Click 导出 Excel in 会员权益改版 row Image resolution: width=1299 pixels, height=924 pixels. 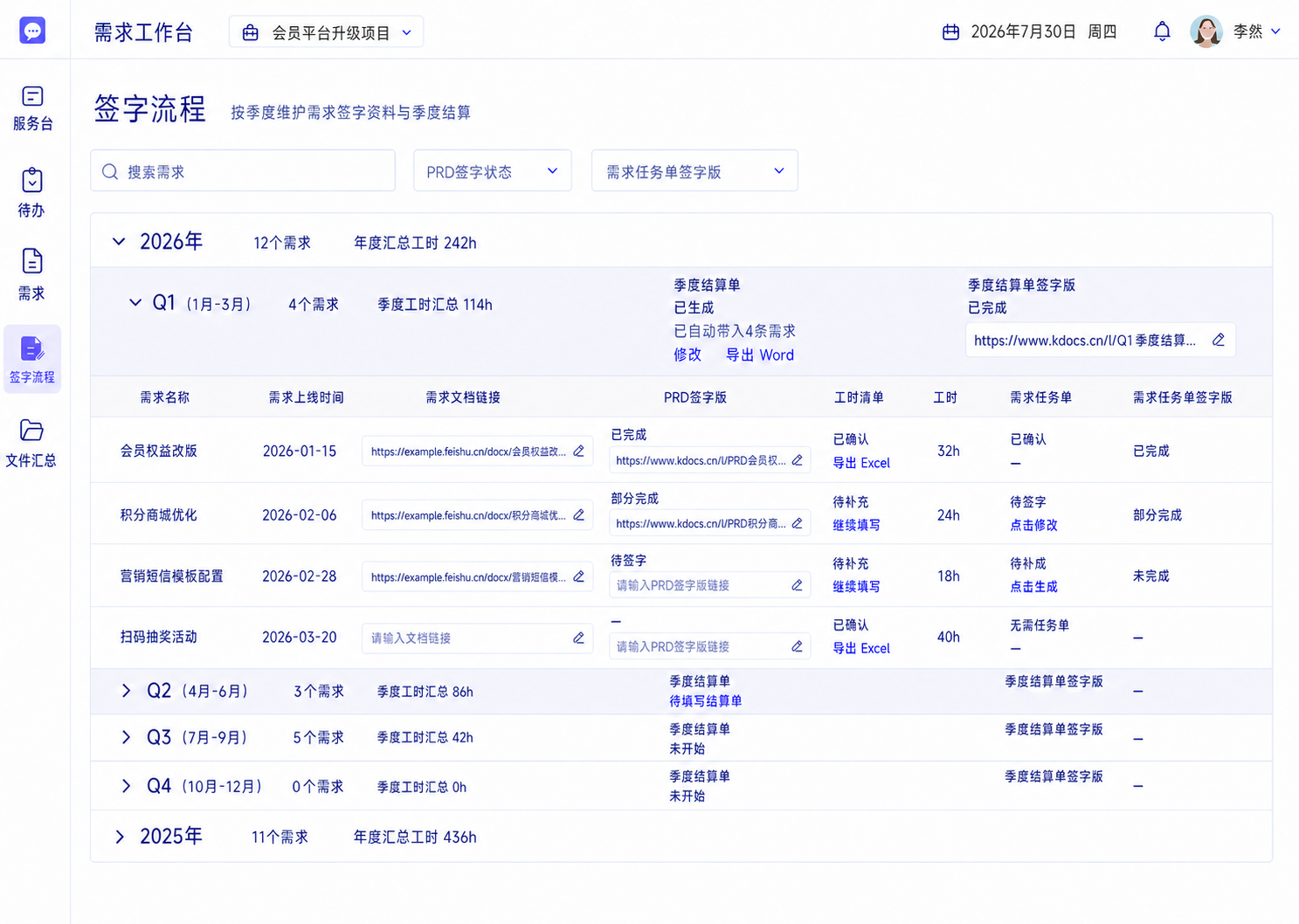861,463
